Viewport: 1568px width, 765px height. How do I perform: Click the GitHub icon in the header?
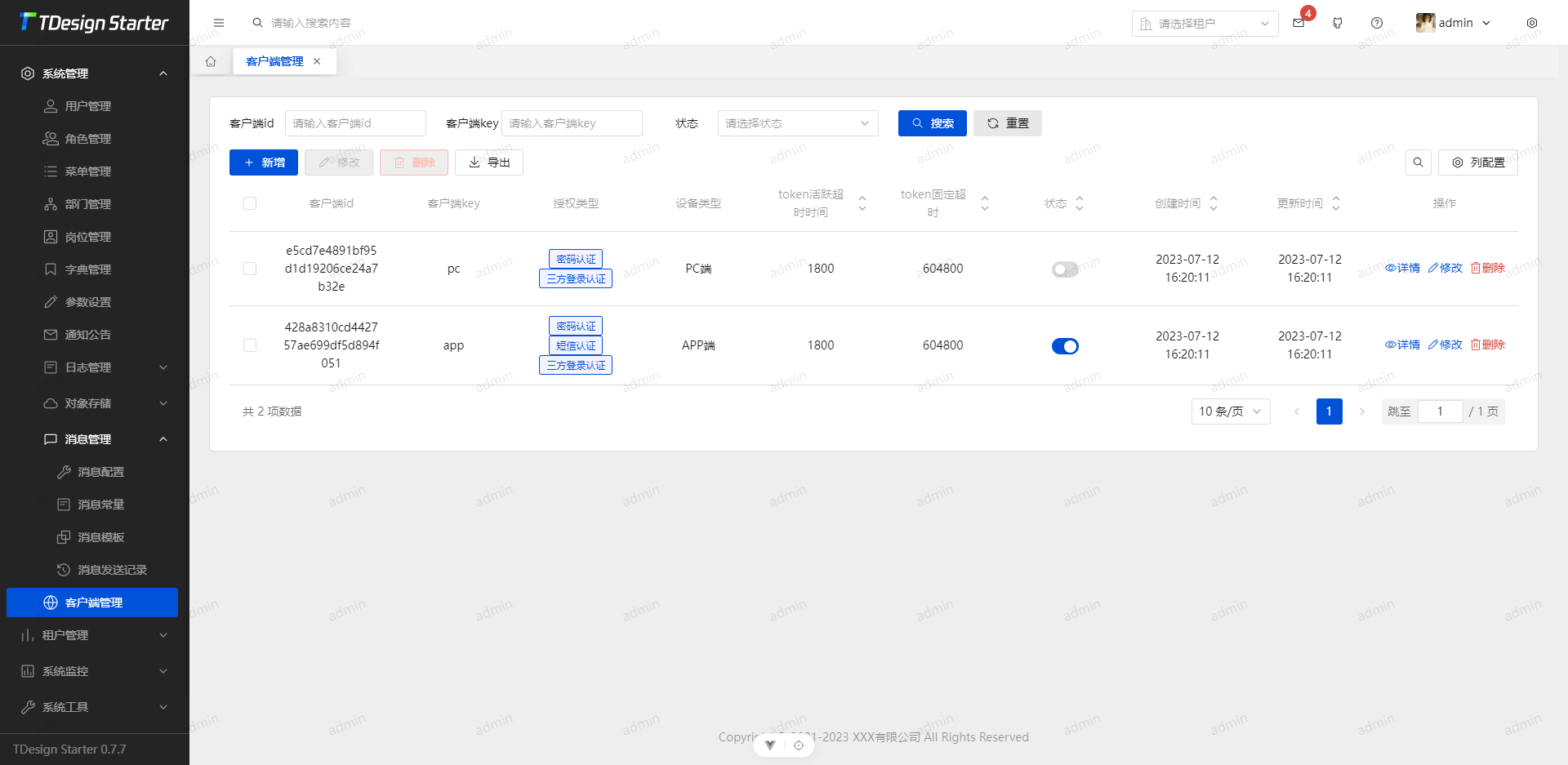coord(1338,23)
